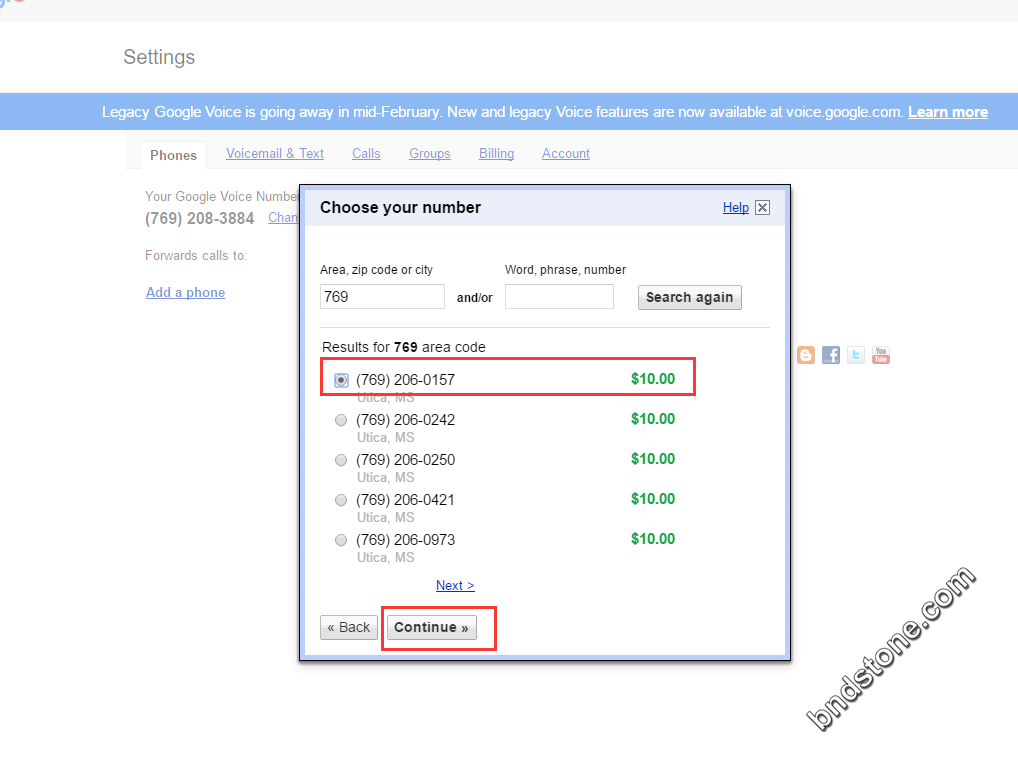Click the Continue button
This screenshot has width=1018, height=763.
tap(432, 627)
